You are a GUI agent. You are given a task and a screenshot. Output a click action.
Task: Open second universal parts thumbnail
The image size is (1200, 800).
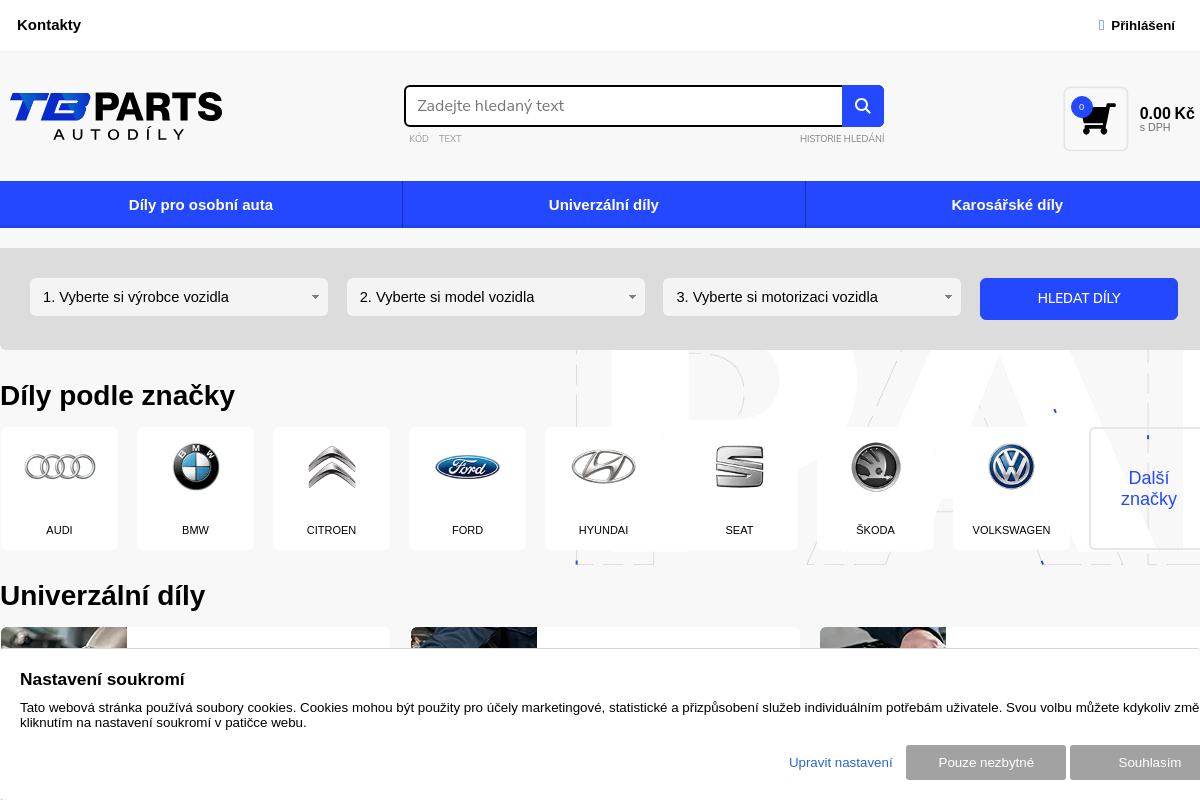[x=474, y=638]
